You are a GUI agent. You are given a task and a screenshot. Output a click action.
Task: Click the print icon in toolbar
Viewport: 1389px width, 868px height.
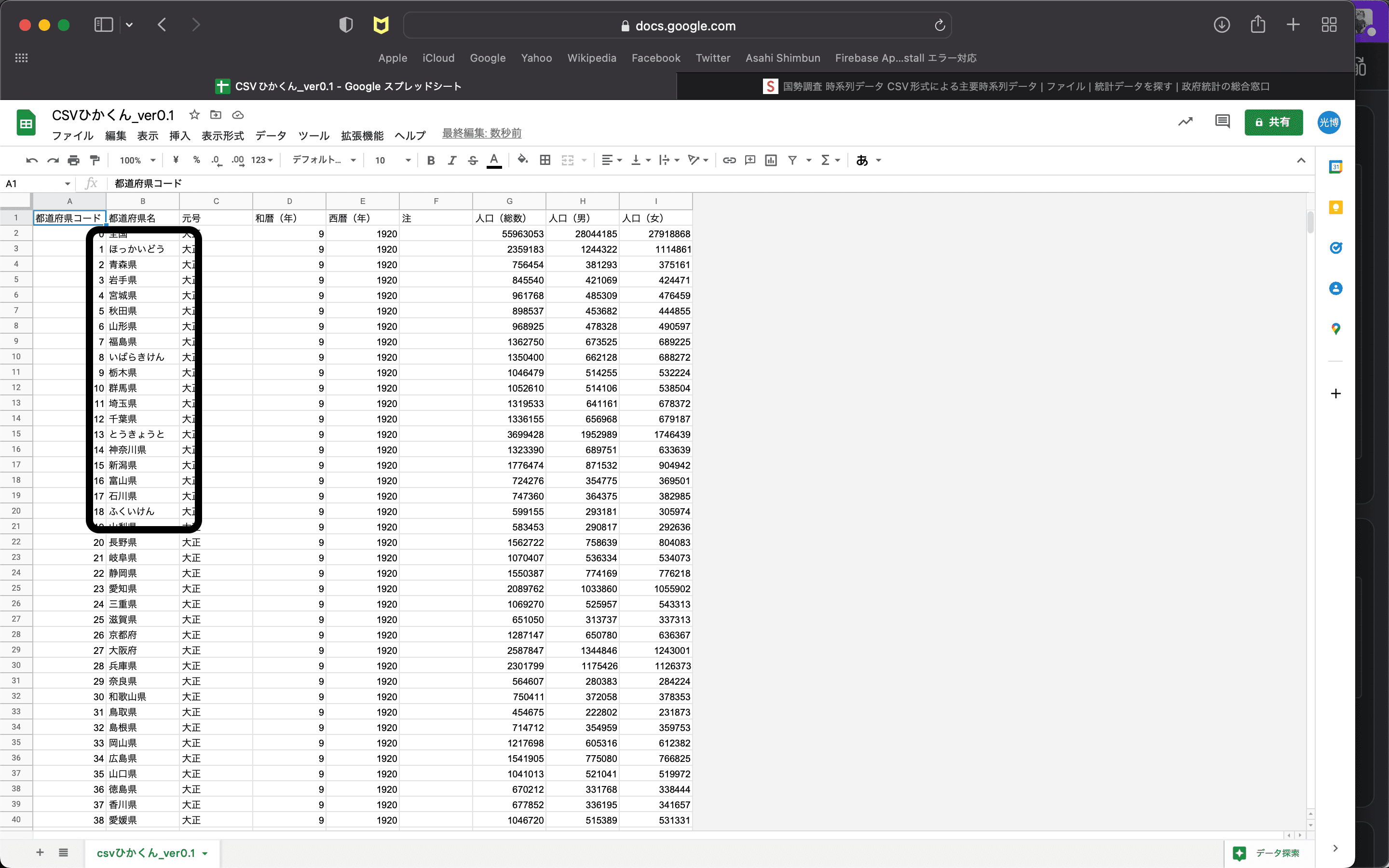pyautogui.click(x=73, y=160)
